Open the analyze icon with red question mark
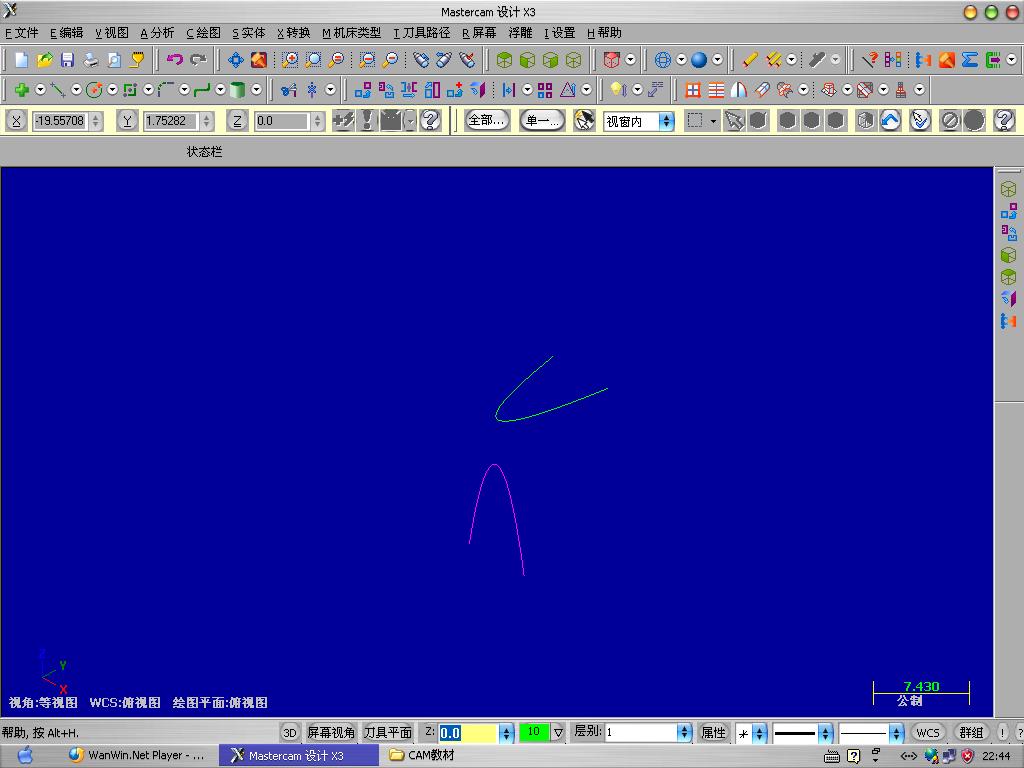This screenshot has width=1024, height=768. [x=869, y=60]
